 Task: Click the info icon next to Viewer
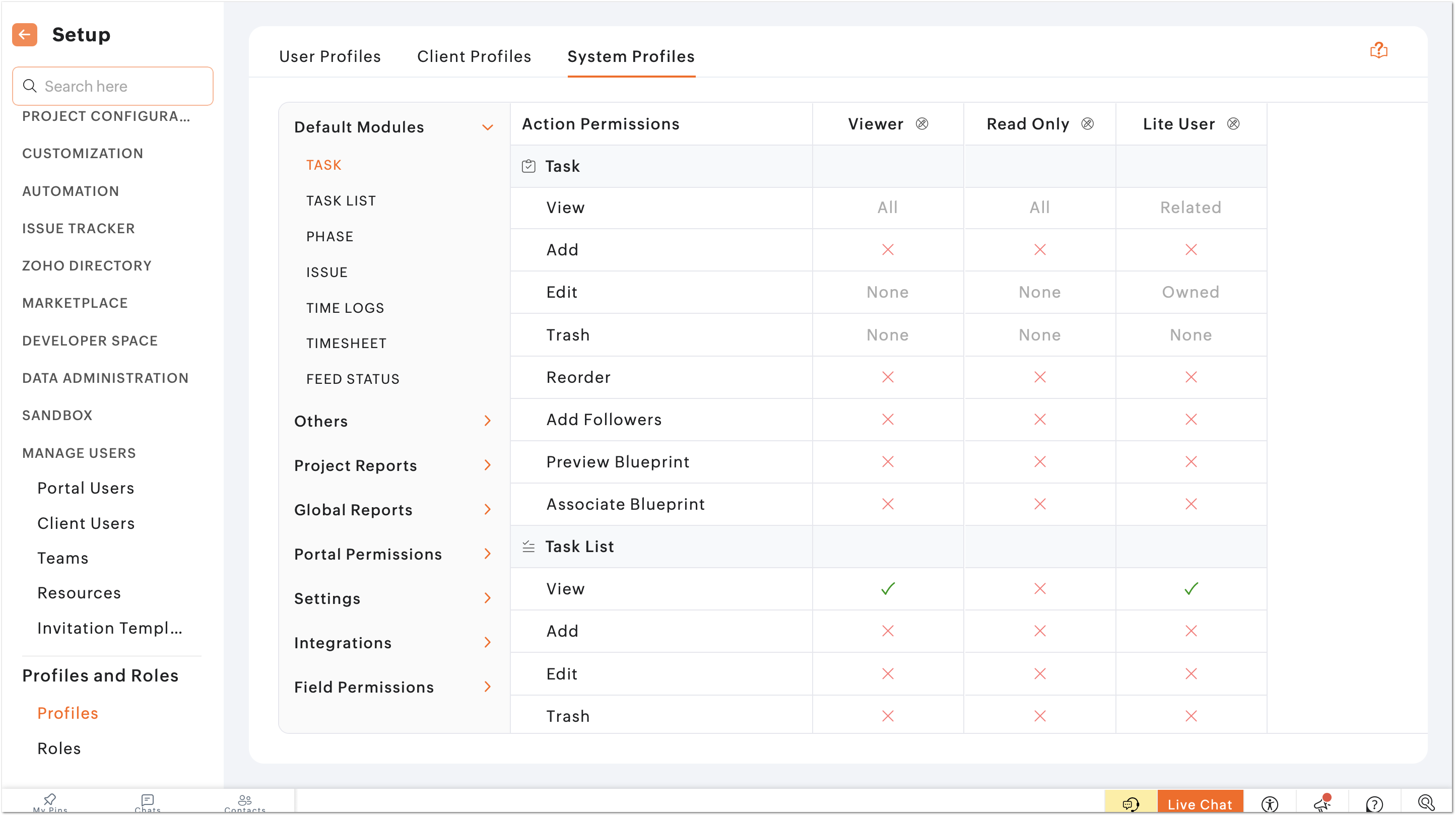[x=922, y=124]
